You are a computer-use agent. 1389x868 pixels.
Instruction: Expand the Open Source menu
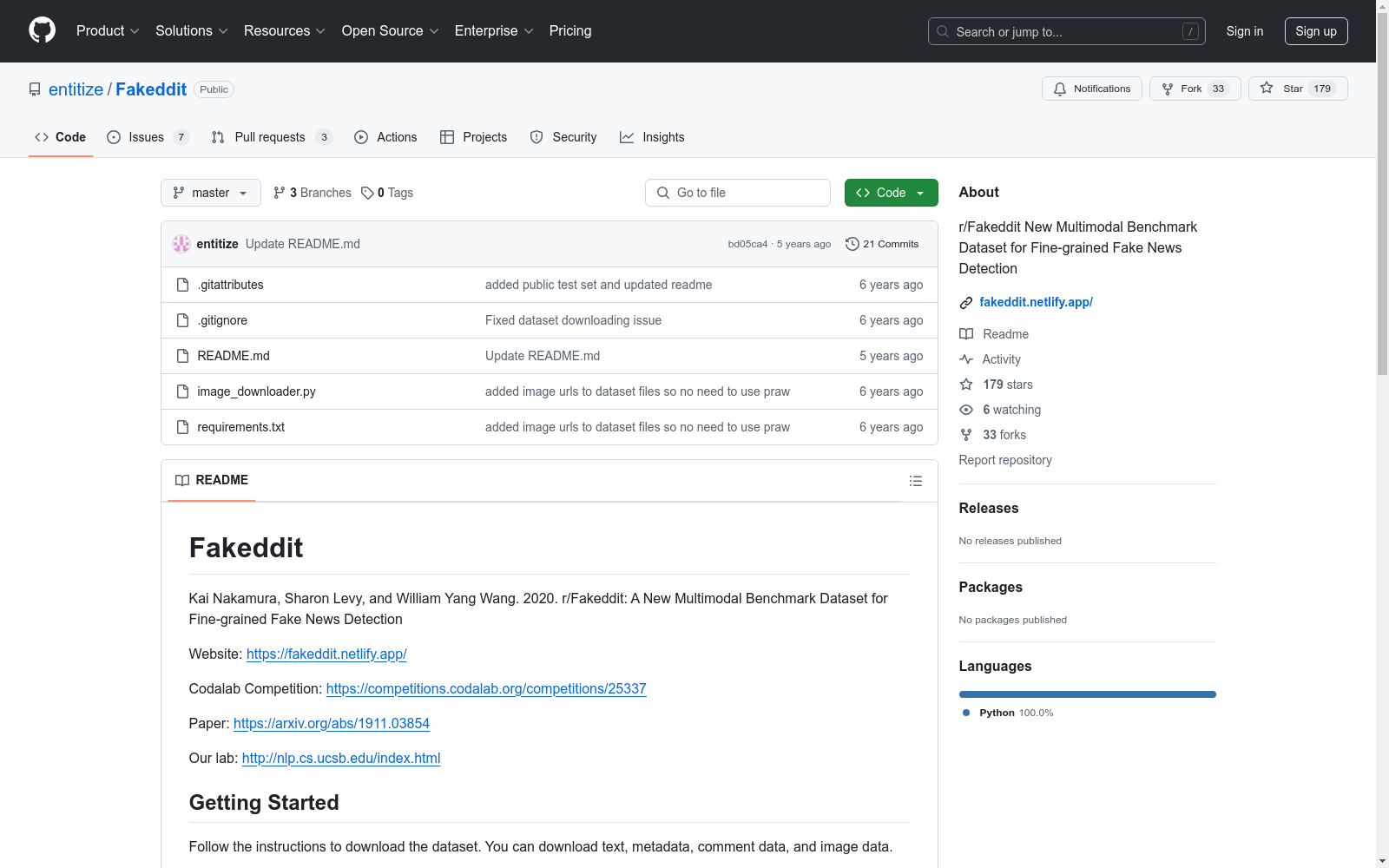click(x=391, y=31)
